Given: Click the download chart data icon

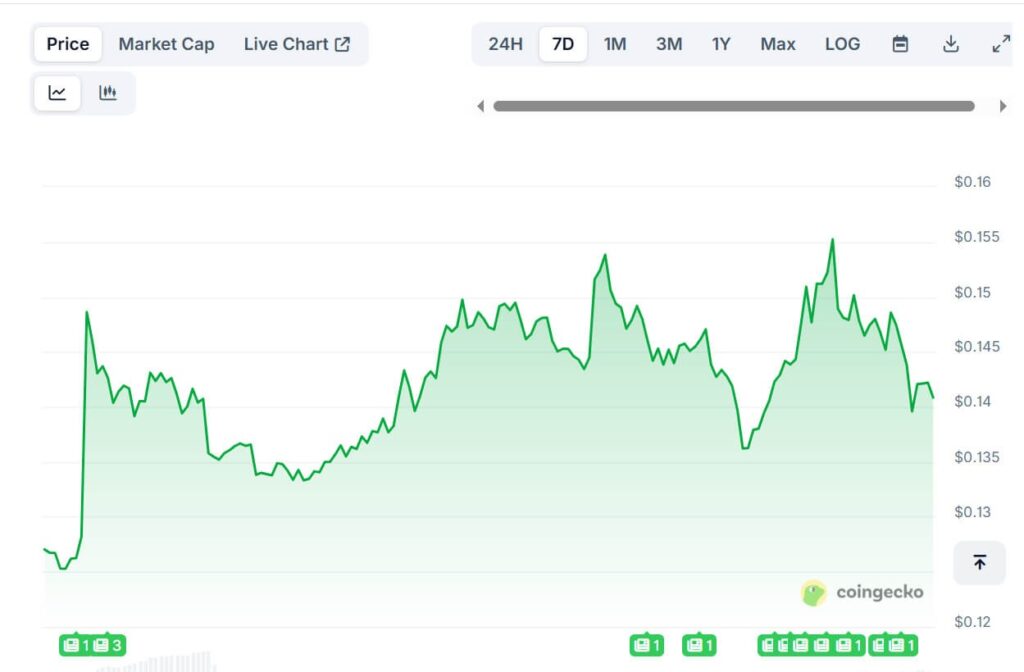Looking at the screenshot, I should pos(951,44).
